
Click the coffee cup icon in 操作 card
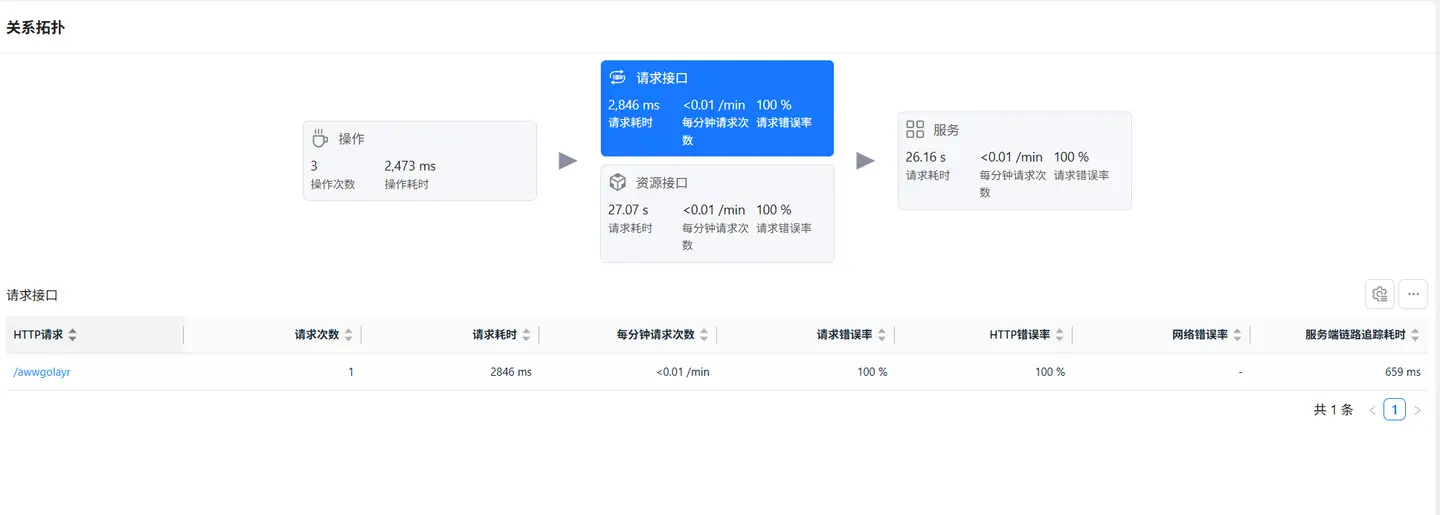coord(320,138)
